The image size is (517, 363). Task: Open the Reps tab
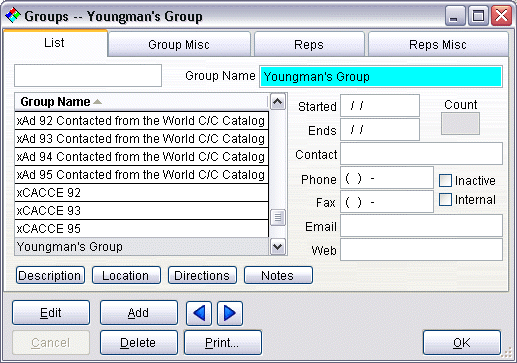[x=309, y=44]
